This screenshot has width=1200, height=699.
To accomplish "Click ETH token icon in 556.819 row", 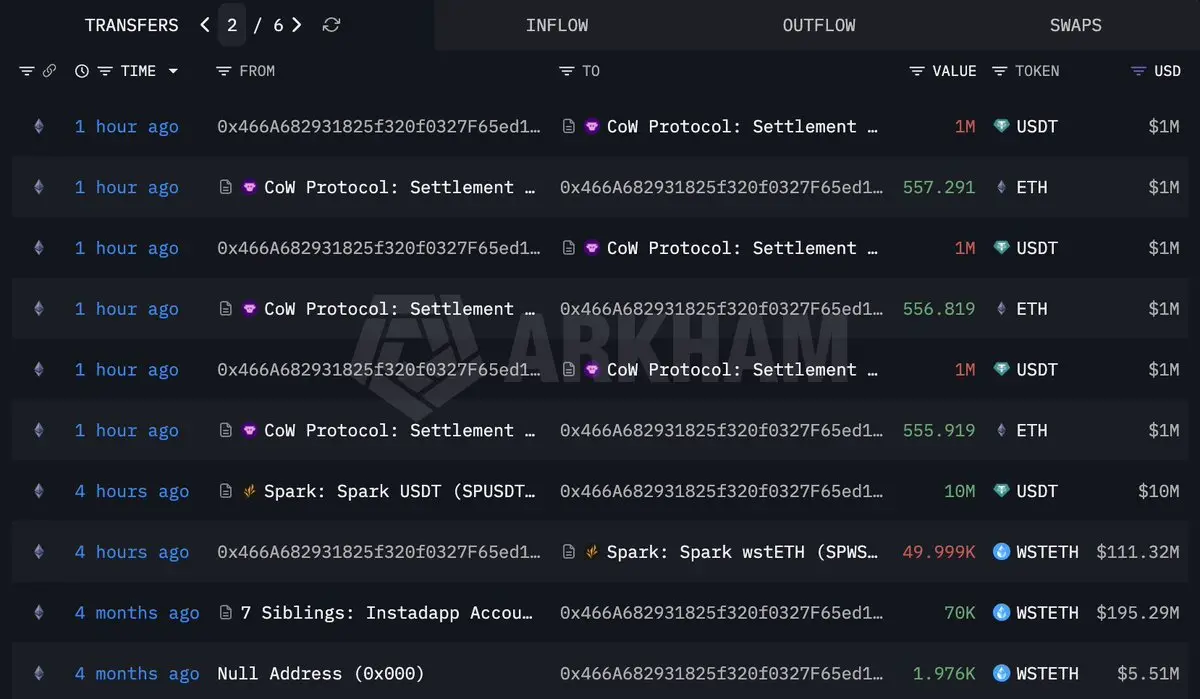I will [1001, 309].
